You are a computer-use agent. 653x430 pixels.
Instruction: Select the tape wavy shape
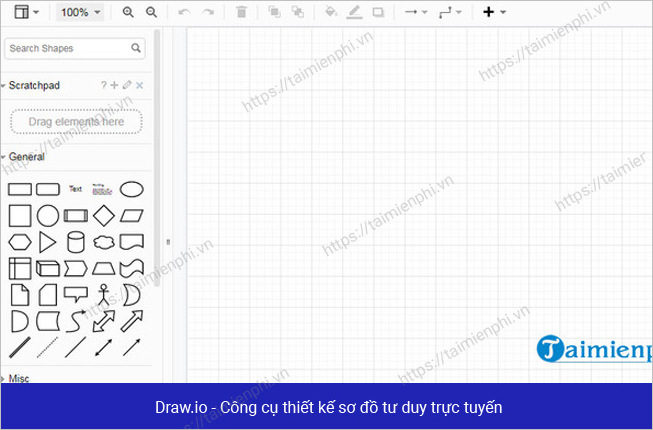click(132, 268)
